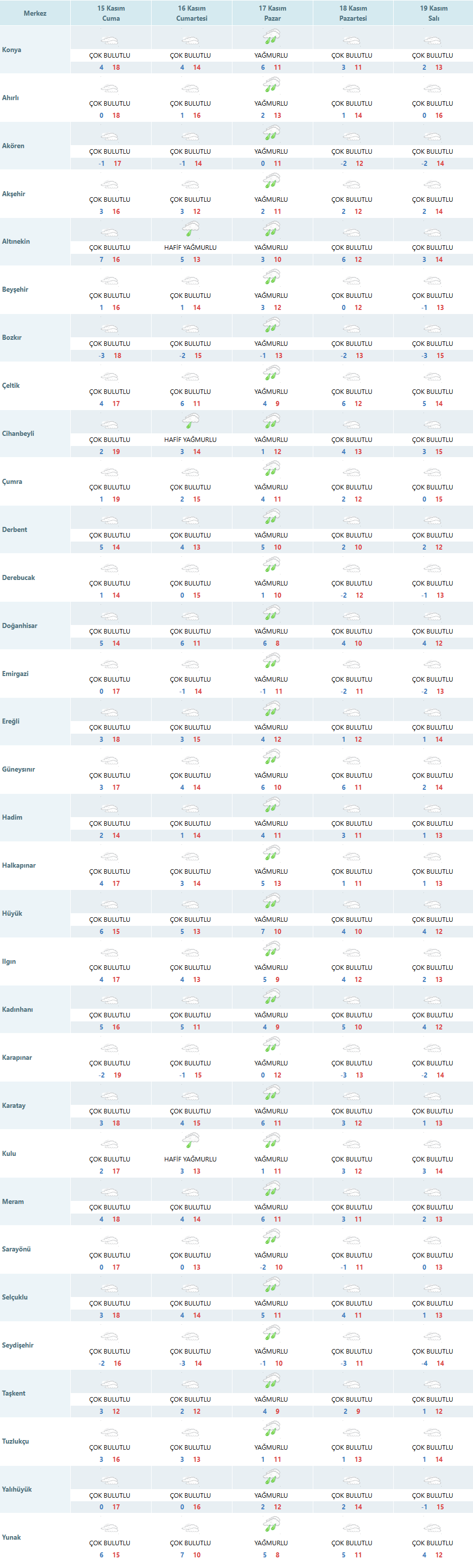Screen dimensions: 473x1568
Task: Click Meram's cloudy icon for 19 Kasım
Action: tap(432, 1192)
